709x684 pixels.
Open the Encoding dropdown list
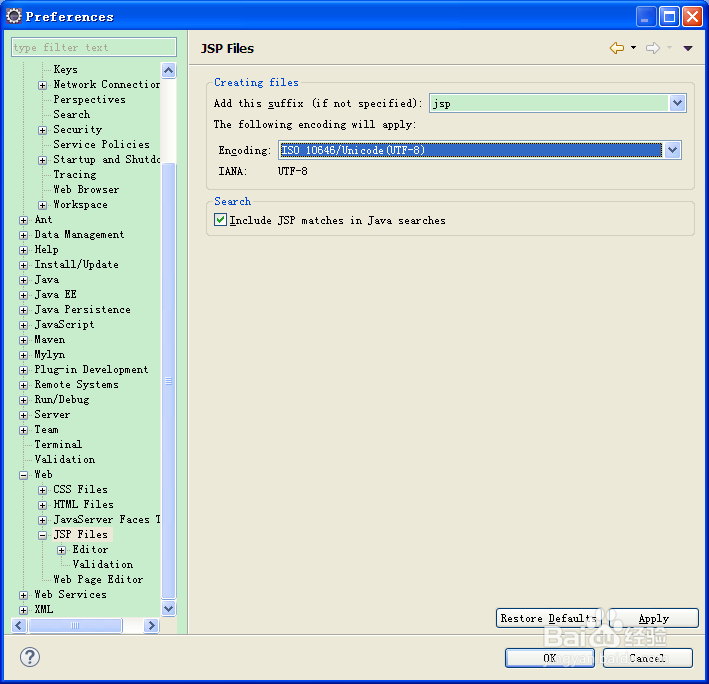(672, 150)
